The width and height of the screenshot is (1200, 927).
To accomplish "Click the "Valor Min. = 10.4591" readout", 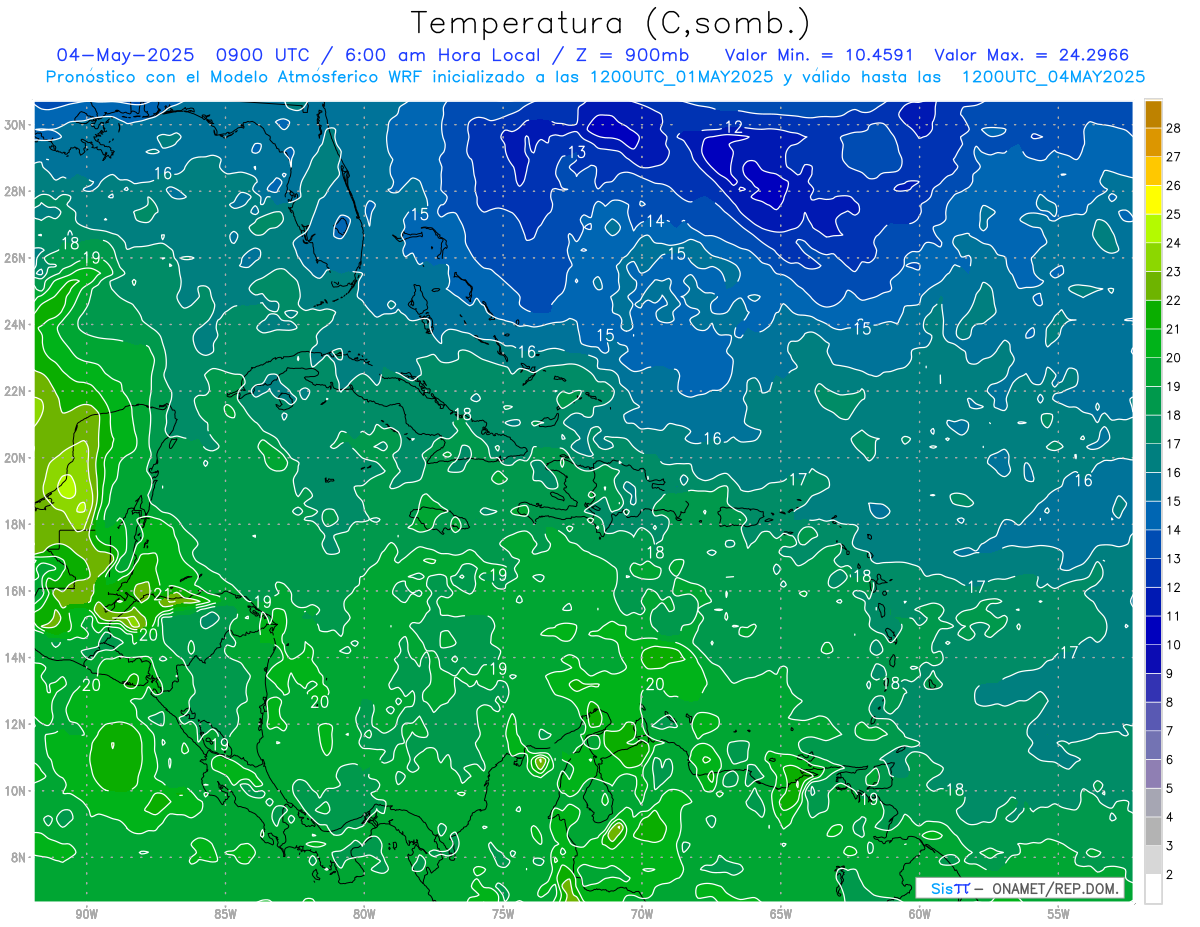I will (821, 55).
